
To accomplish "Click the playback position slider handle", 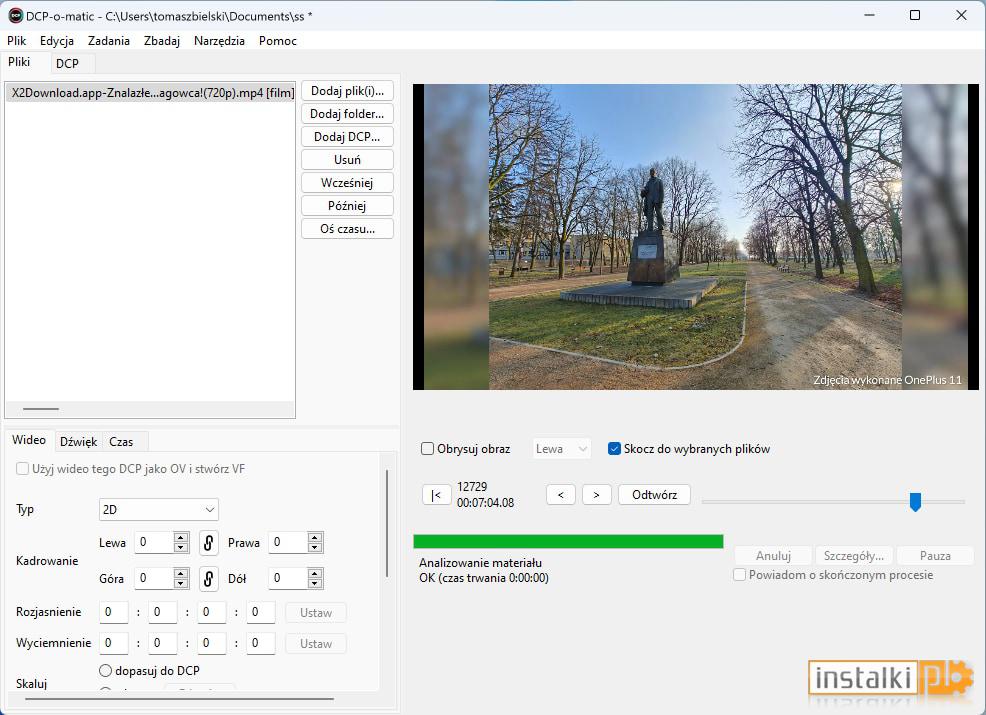I will 916,502.
